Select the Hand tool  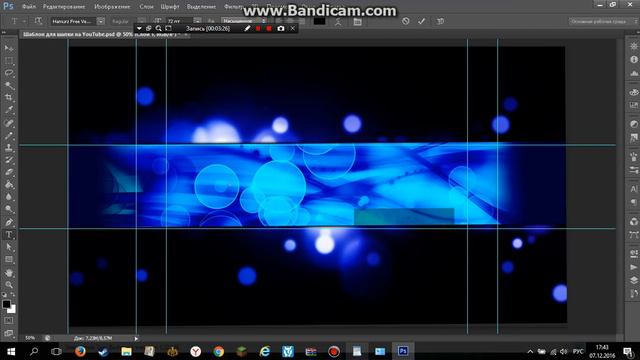[9, 272]
